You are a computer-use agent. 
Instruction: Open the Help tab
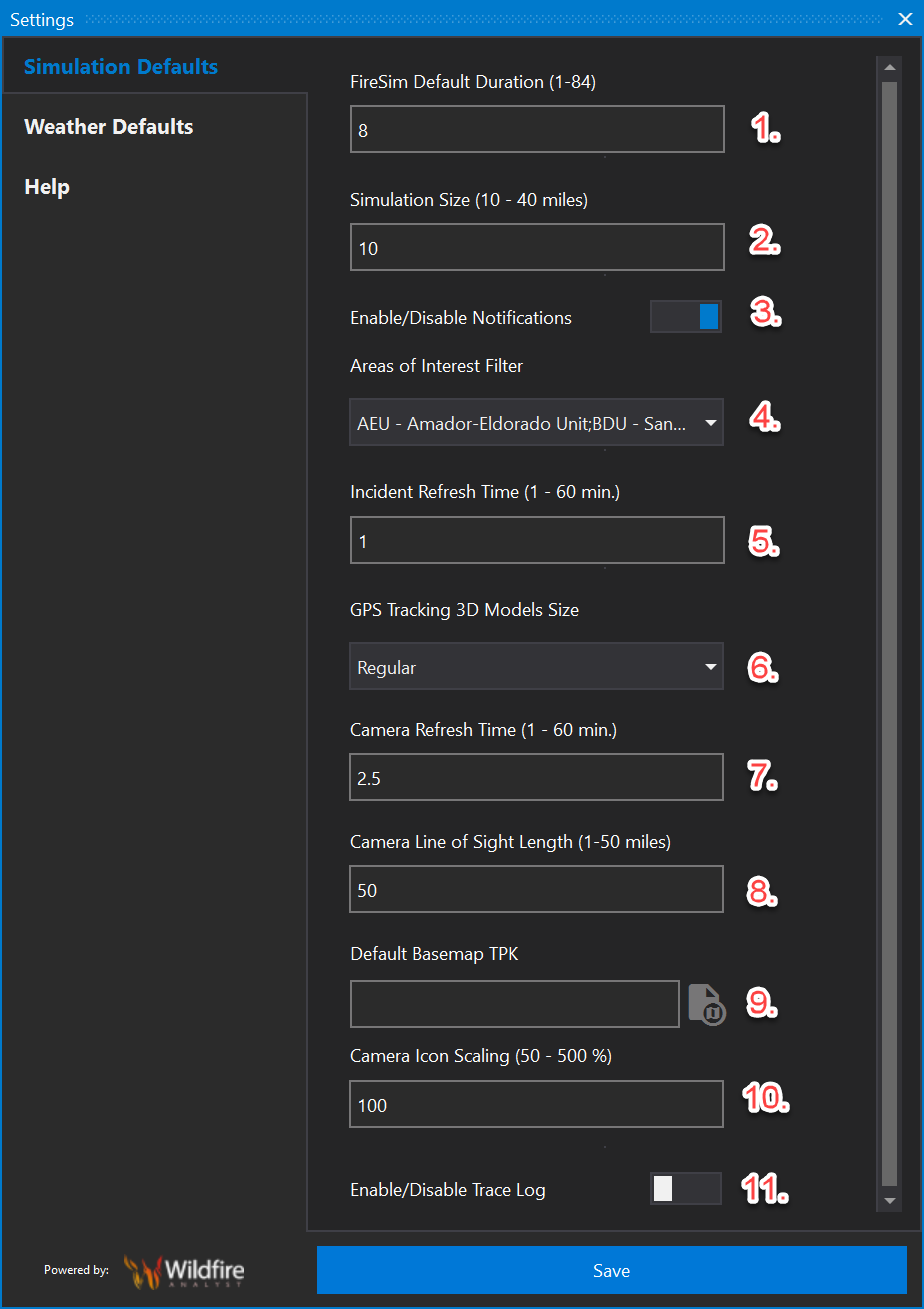click(47, 187)
